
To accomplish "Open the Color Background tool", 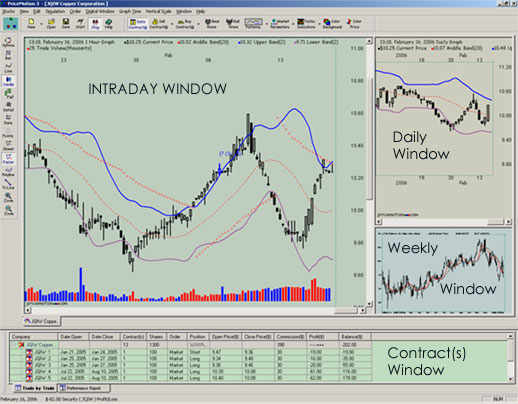I will coord(332,24).
